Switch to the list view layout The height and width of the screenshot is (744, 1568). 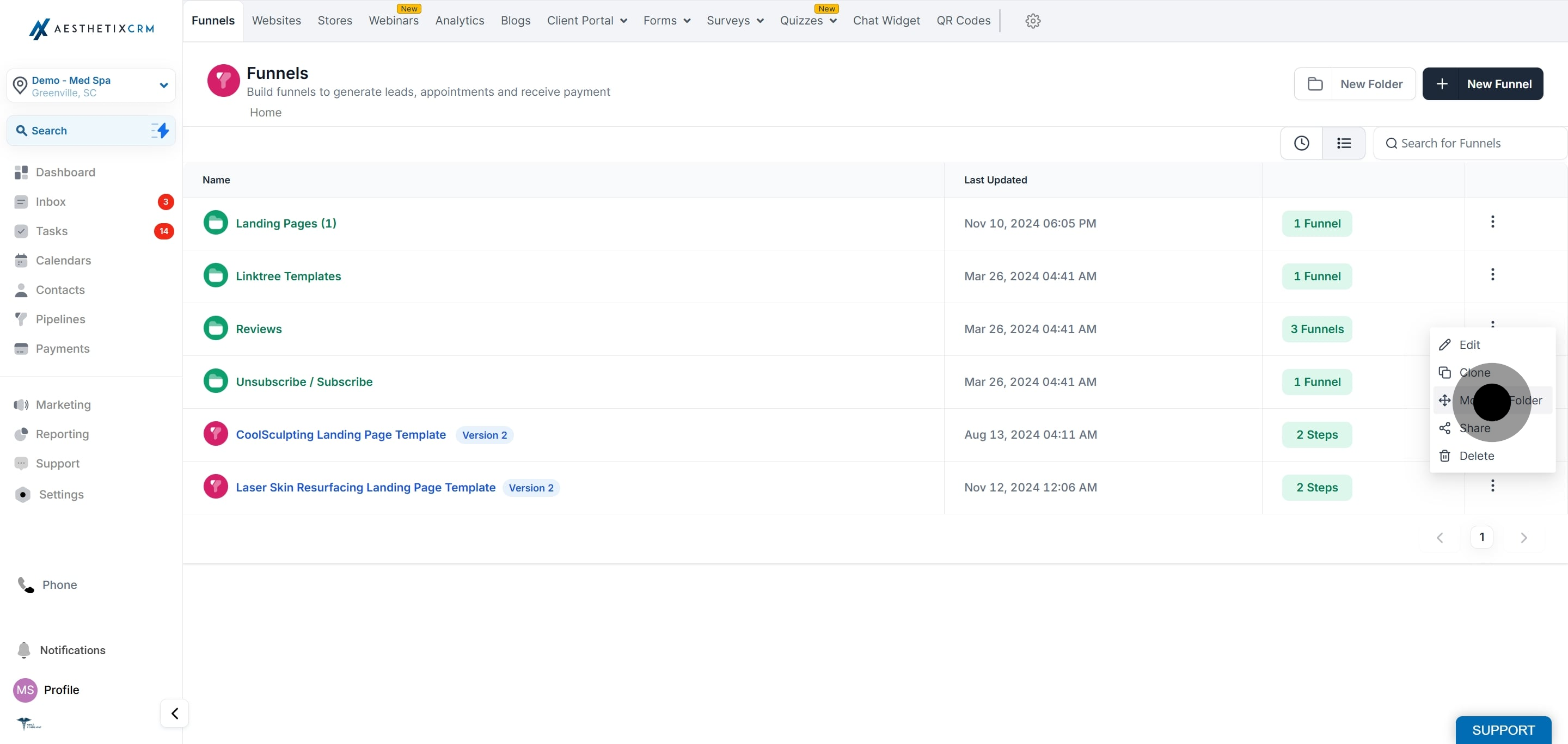pyautogui.click(x=1343, y=143)
